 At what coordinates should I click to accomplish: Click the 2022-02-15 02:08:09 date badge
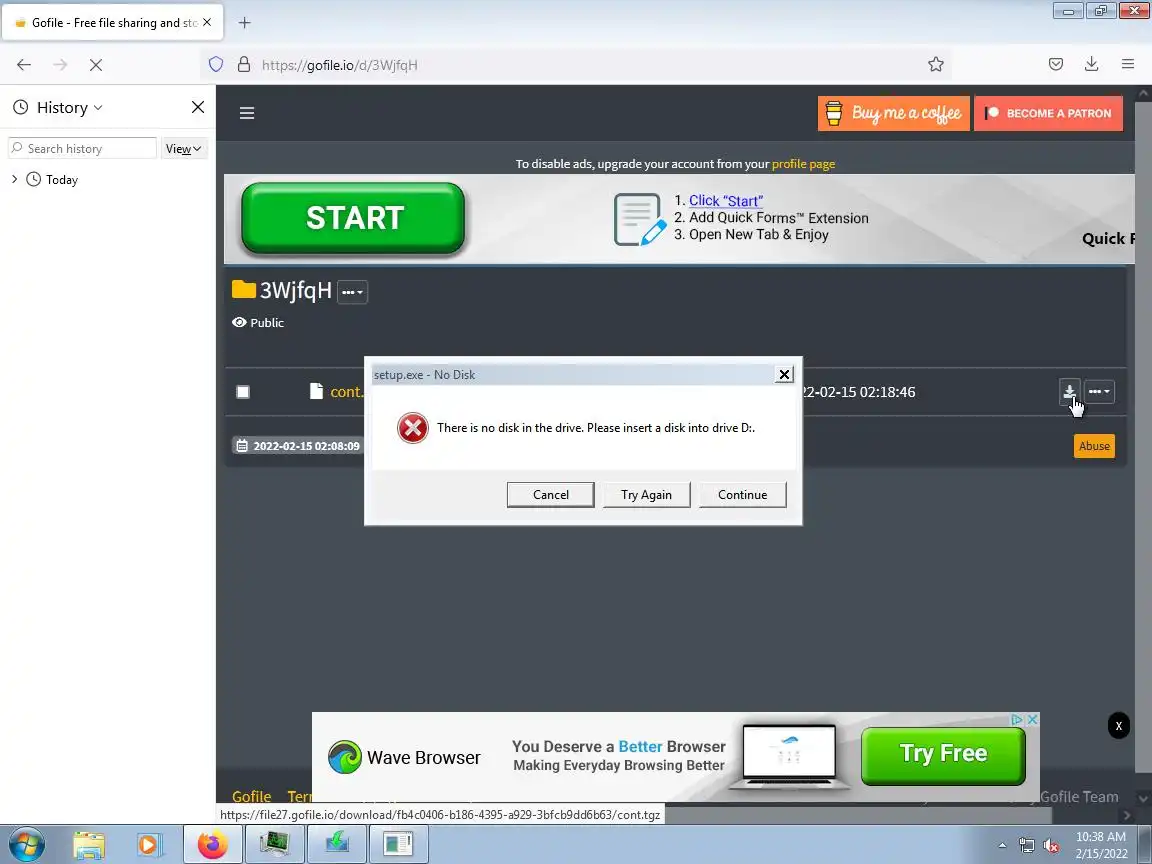pyautogui.click(x=298, y=446)
